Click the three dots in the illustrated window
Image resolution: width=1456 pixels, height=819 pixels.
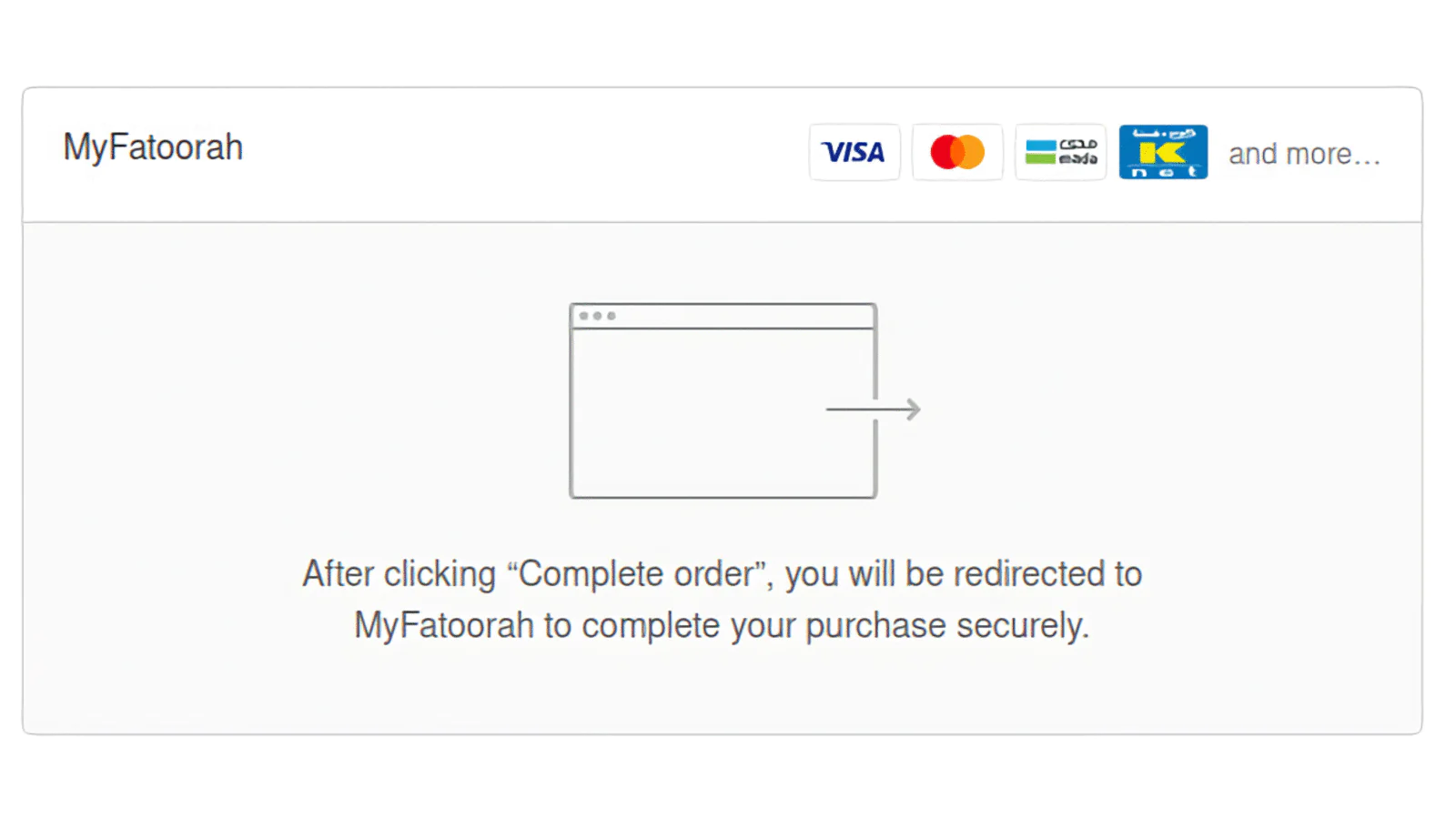coord(597,316)
